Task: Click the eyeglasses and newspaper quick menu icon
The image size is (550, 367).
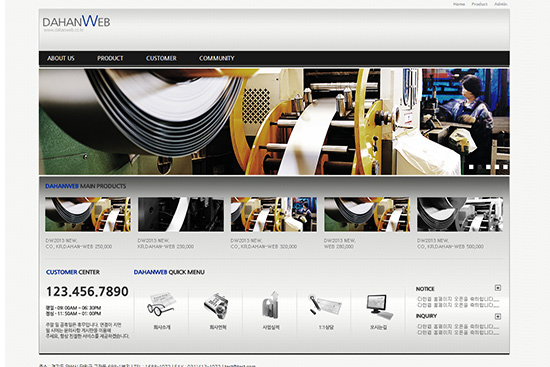Action: point(161,305)
